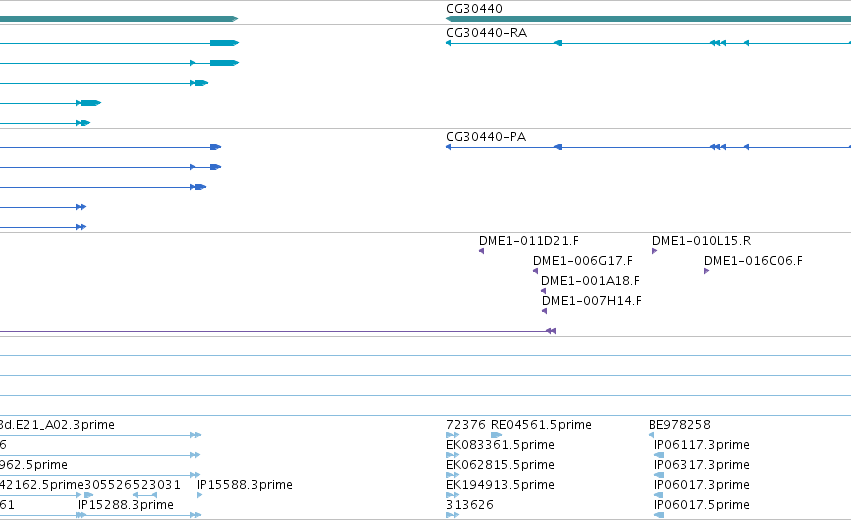Select the IP15588.3prime label
Image resolution: width=851 pixels, height=520 pixels.
point(245,485)
